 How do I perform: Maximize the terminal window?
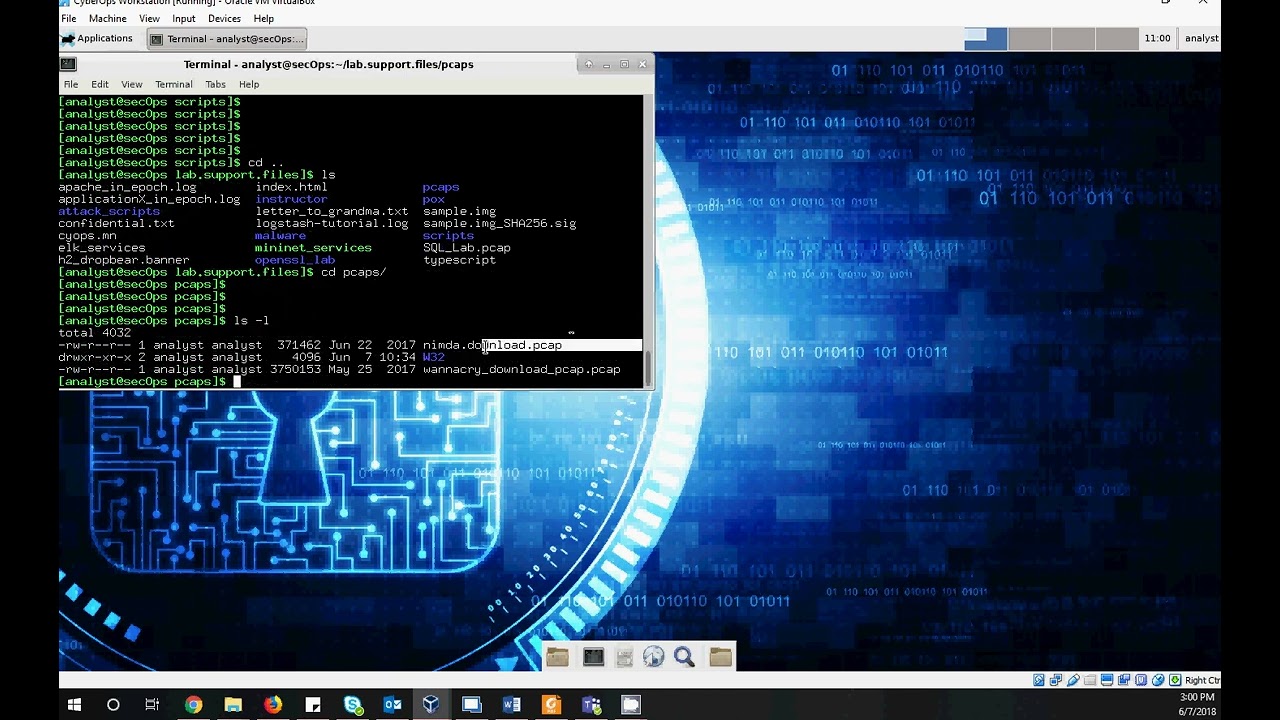point(624,64)
